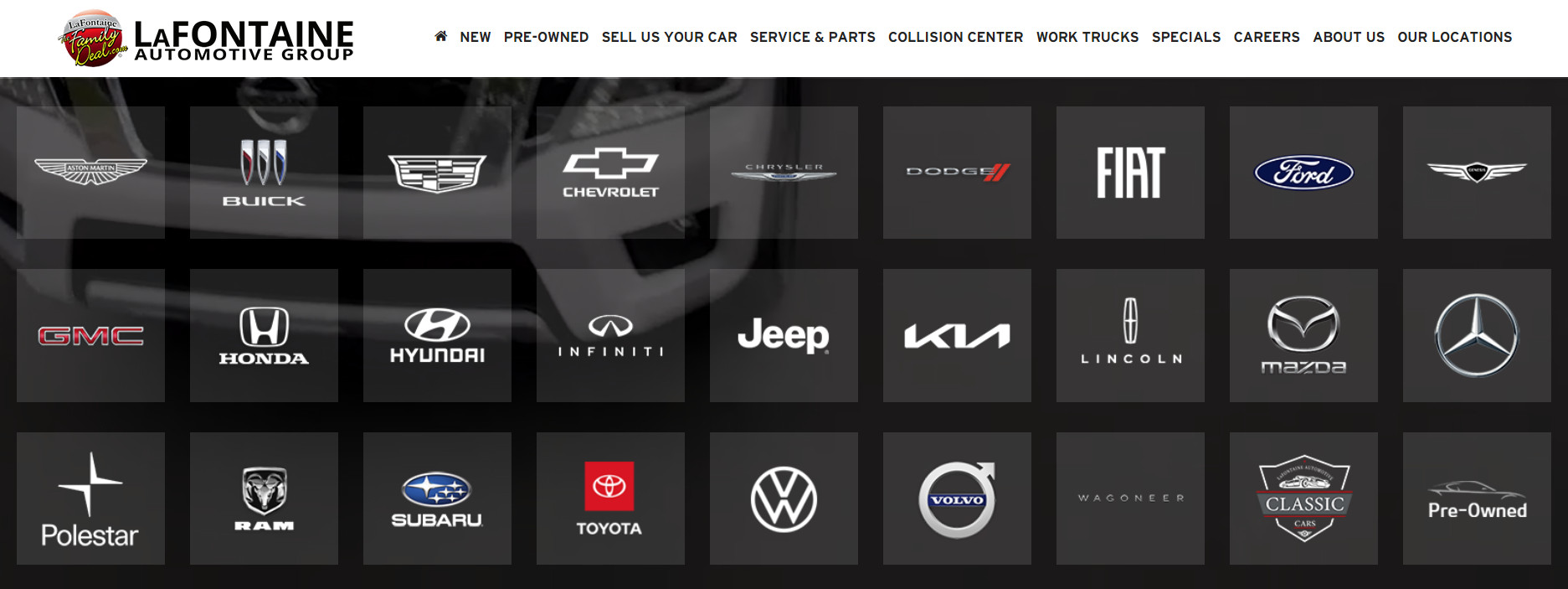
Task: Open the NEW menu item
Action: pyautogui.click(x=476, y=37)
